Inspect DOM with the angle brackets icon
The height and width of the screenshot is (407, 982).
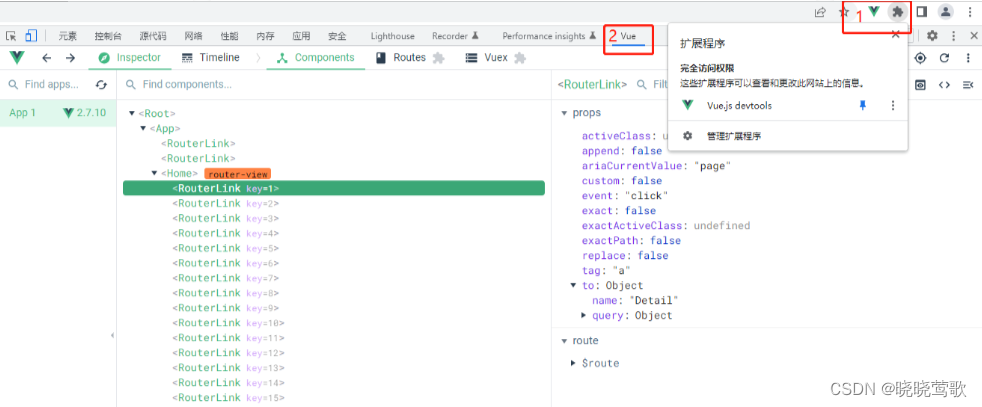coord(944,85)
